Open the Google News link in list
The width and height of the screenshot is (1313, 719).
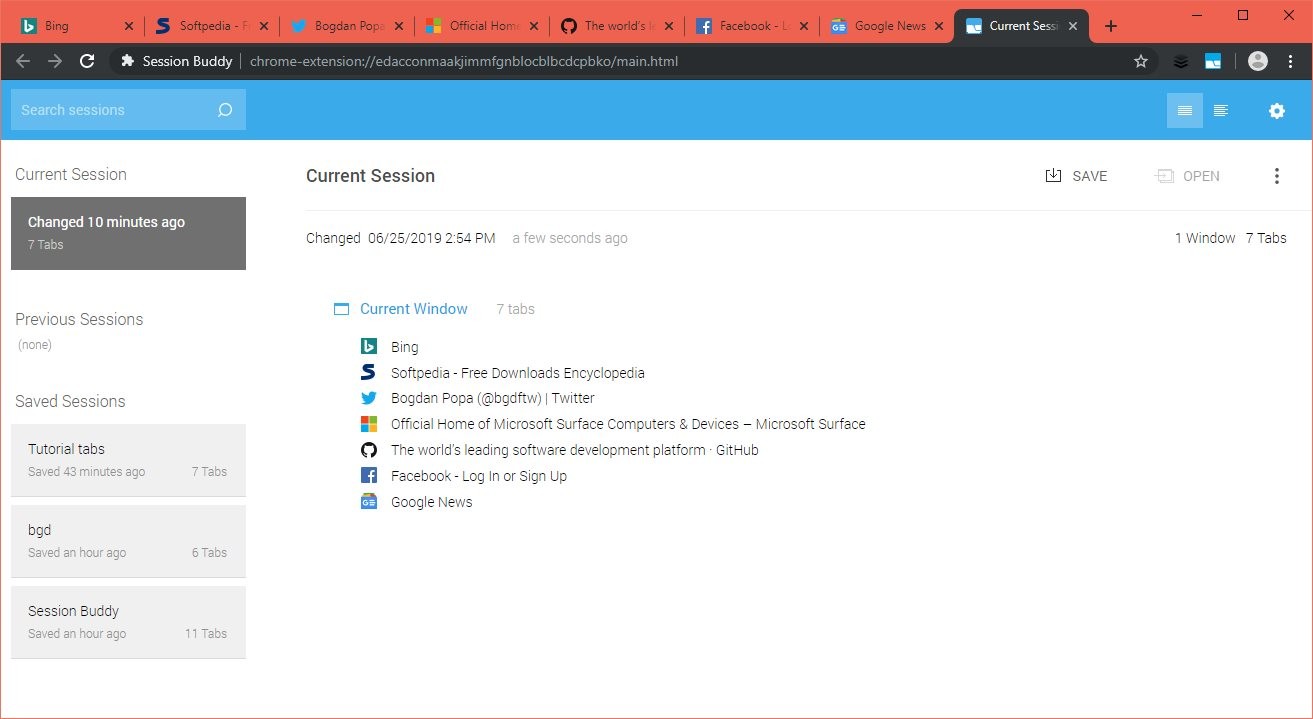pos(432,502)
